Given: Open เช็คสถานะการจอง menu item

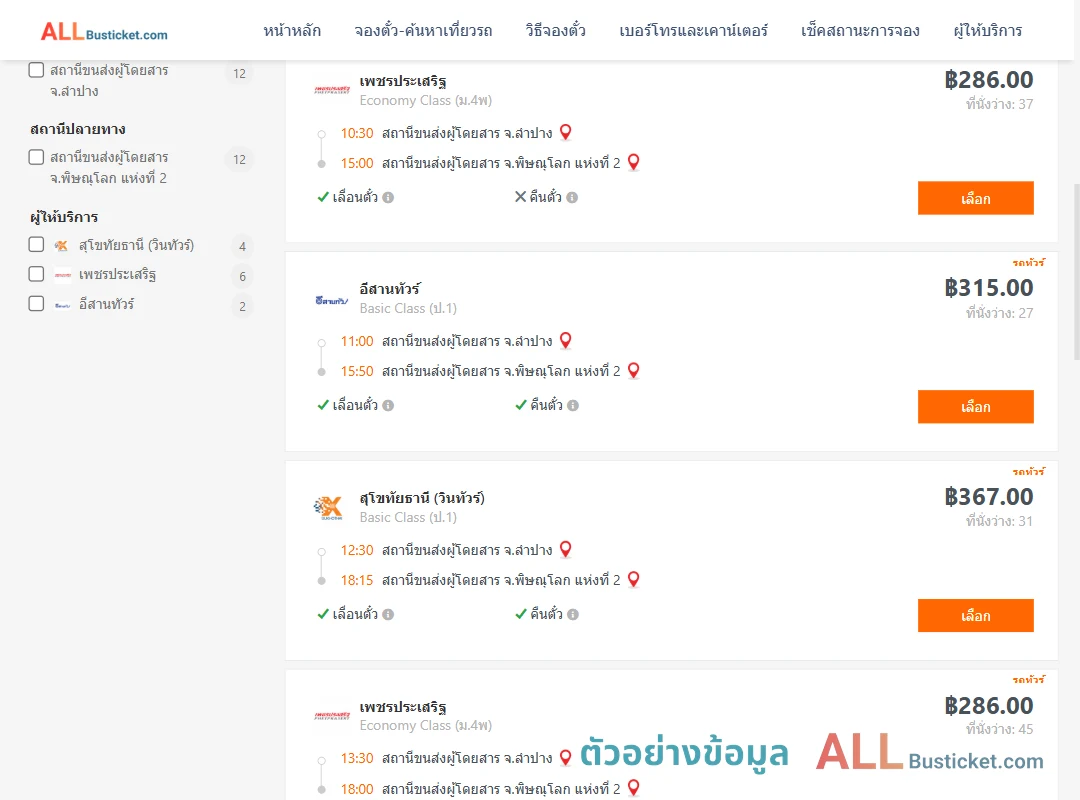Looking at the screenshot, I should click(860, 30).
